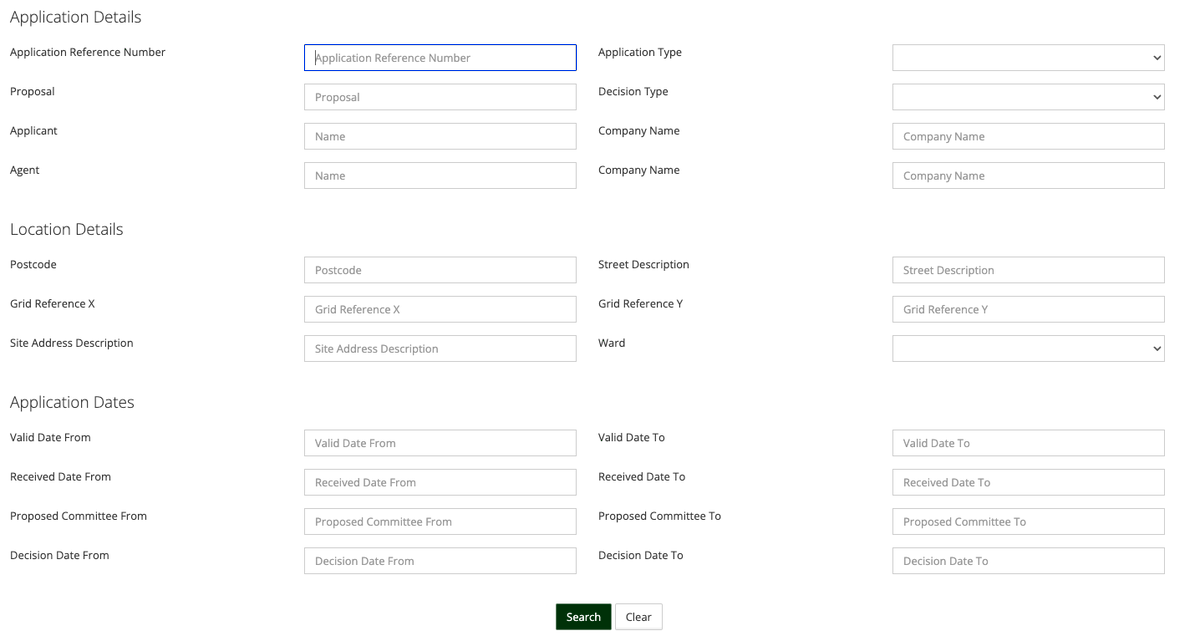Focus the Site Address Description field
1200x636 pixels.
tap(440, 348)
